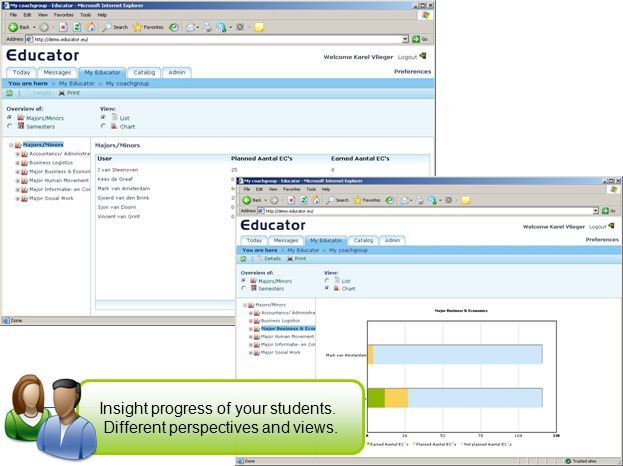Click green refresh icon in rear Educator actionbar

click(9, 93)
